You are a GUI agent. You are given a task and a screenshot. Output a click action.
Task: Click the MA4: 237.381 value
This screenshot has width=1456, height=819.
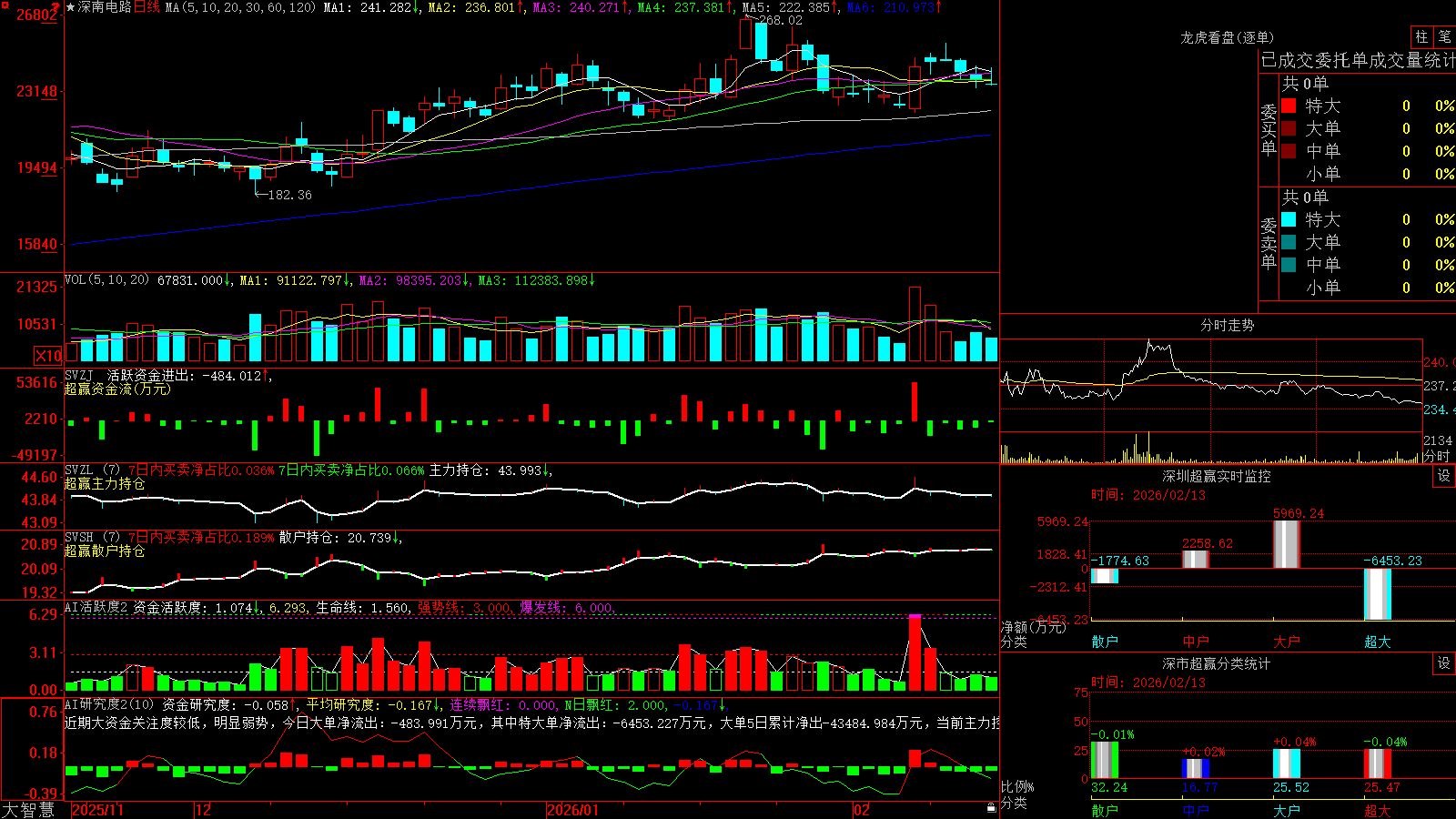click(x=685, y=7)
